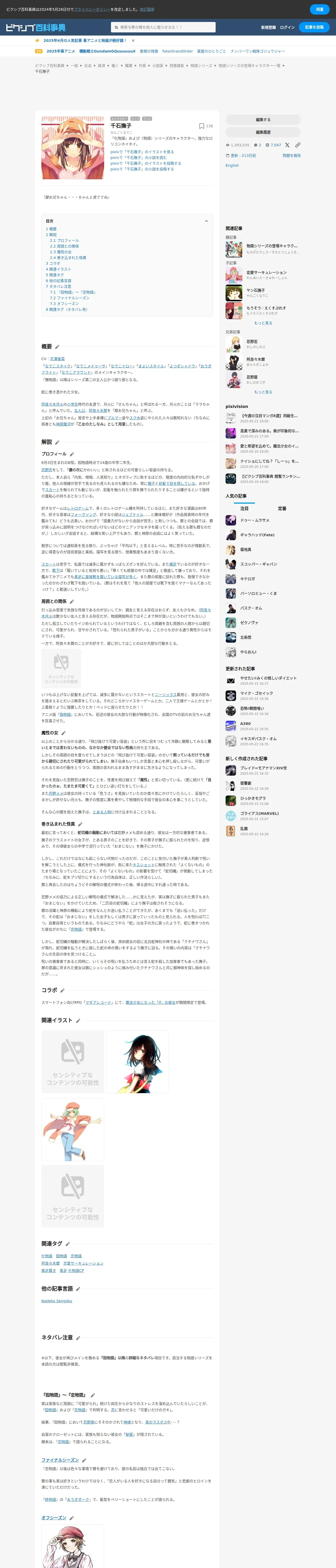Viewport: 336px width, 1568px height.
Task: Switch to the 定番 popular articles tab
Action: 282,508
